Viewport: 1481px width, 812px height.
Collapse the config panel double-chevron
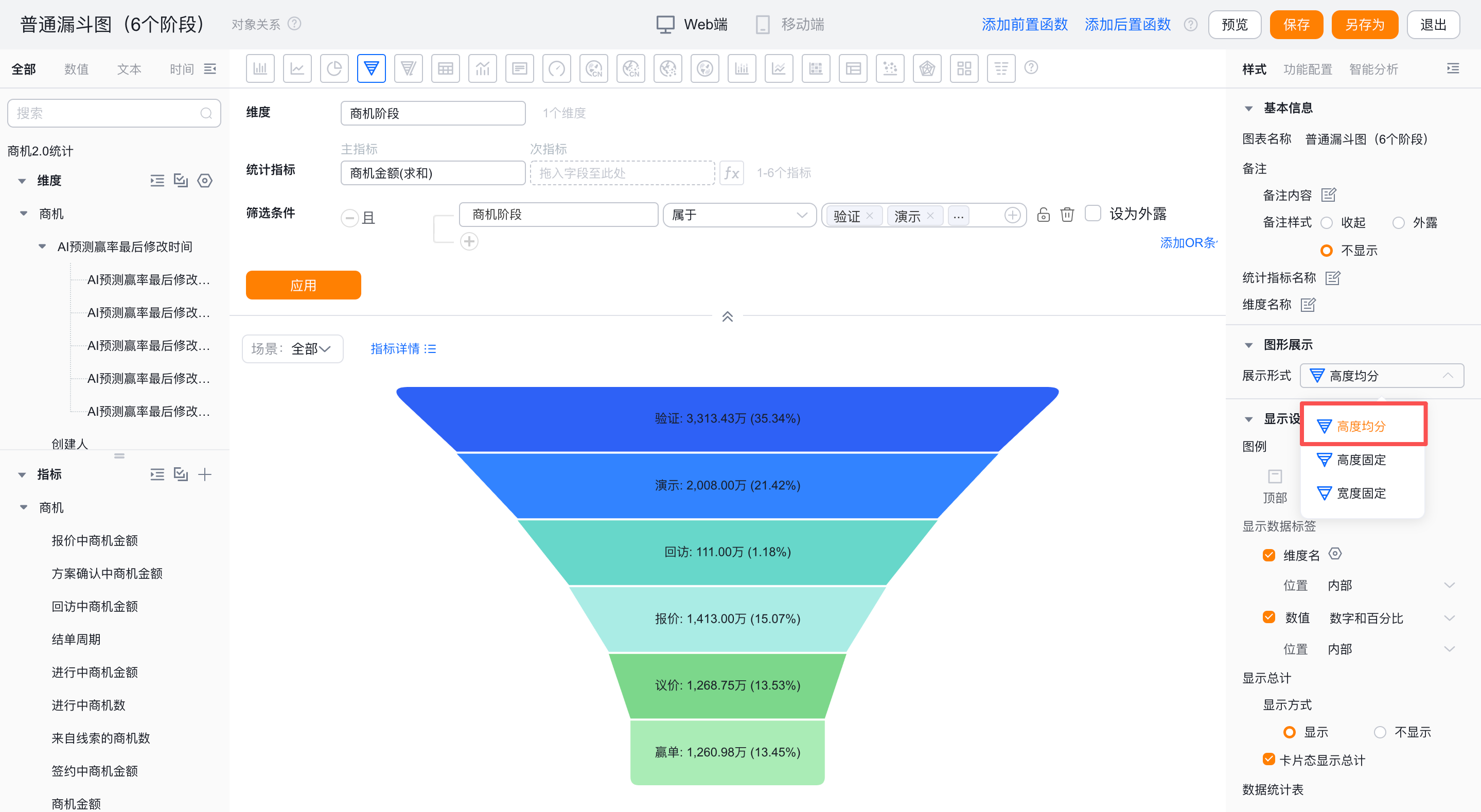[x=727, y=316]
